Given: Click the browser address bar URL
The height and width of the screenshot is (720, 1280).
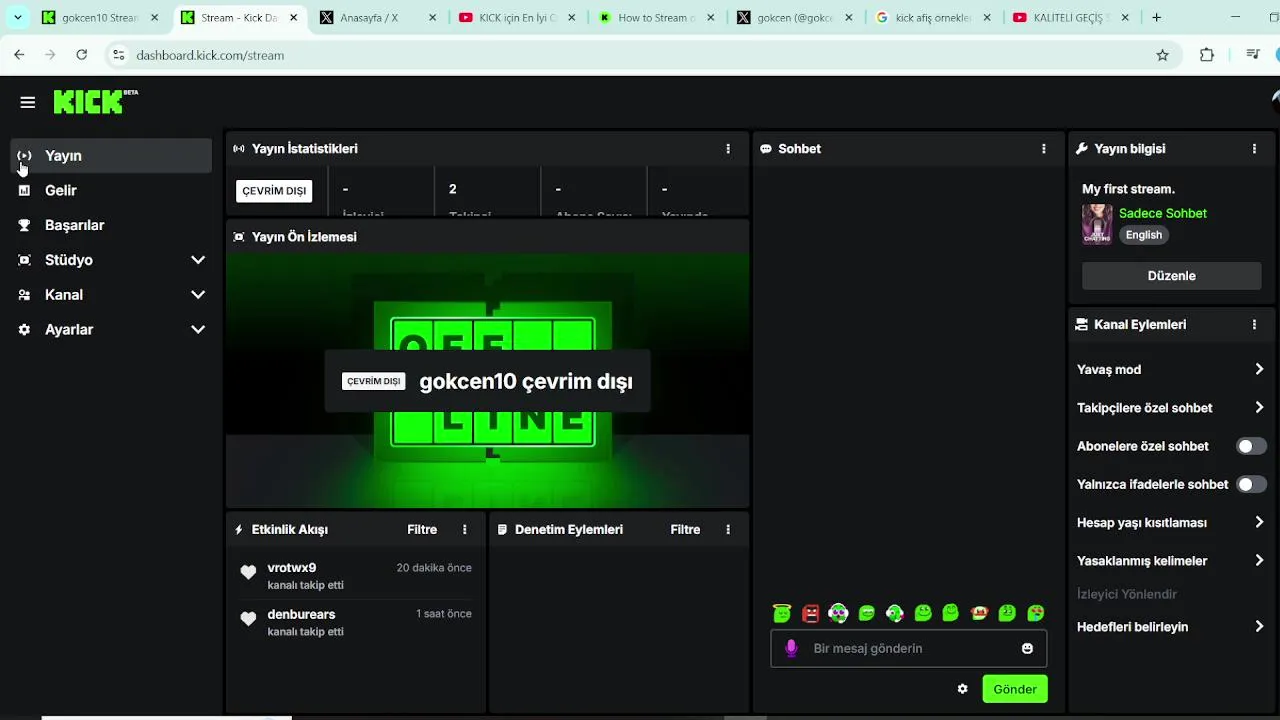Looking at the screenshot, I should (x=210, y=55).
